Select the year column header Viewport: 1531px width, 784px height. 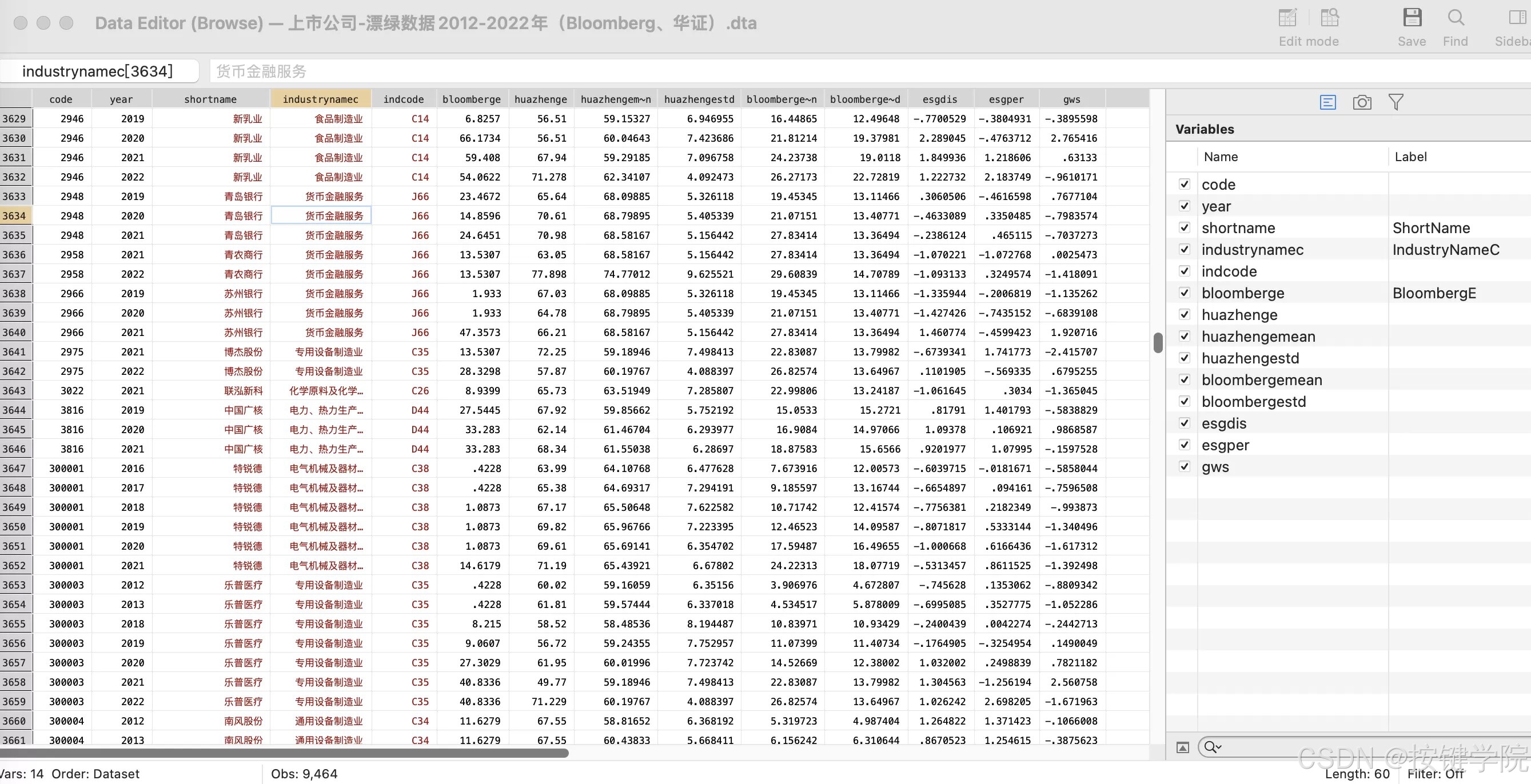pyautogui.click(x=121, y=99)
